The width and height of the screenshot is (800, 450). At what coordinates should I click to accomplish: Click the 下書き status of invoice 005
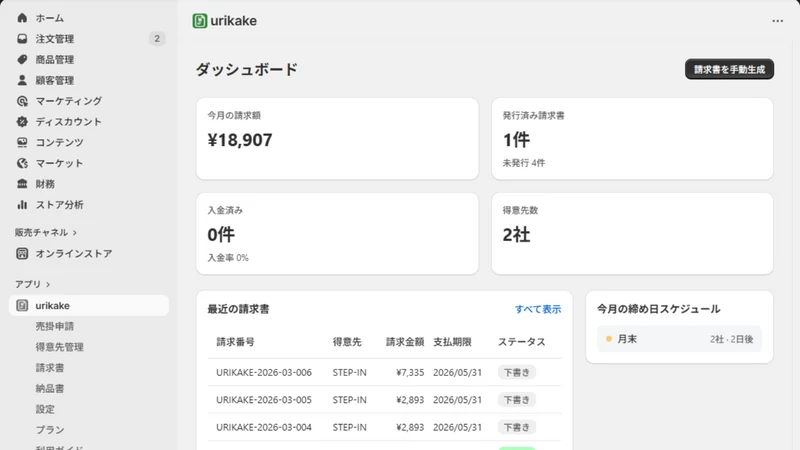[x=517, y=400]
